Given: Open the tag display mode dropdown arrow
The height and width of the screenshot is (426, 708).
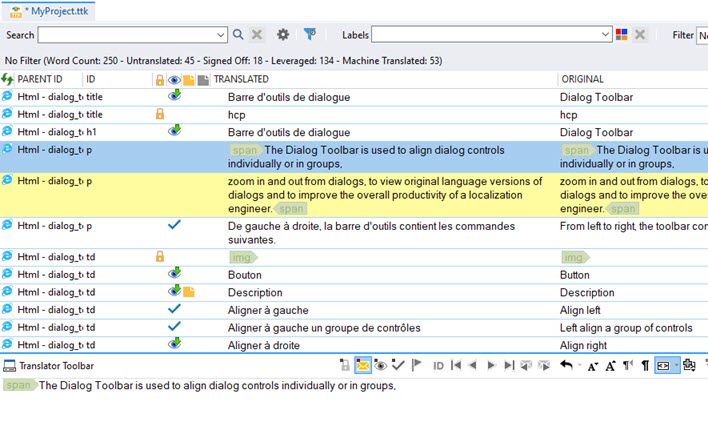Looking at the screenshot, I should 676,366.
